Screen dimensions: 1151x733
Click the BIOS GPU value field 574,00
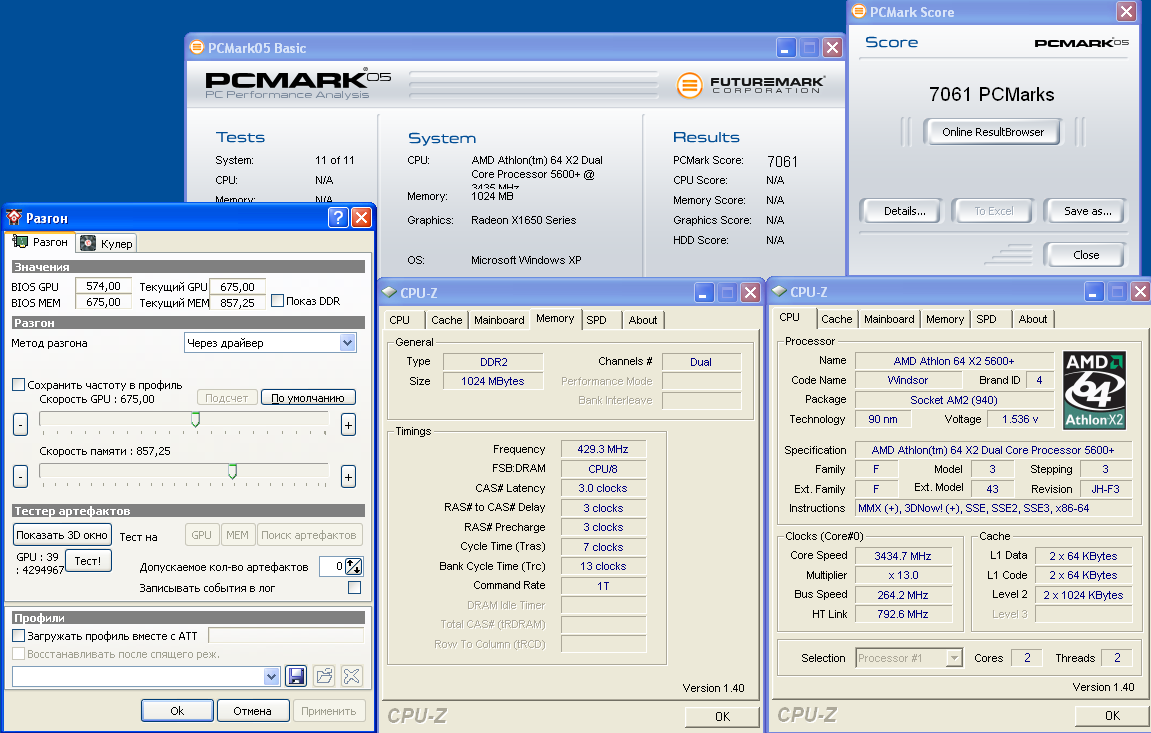(103, 286)
